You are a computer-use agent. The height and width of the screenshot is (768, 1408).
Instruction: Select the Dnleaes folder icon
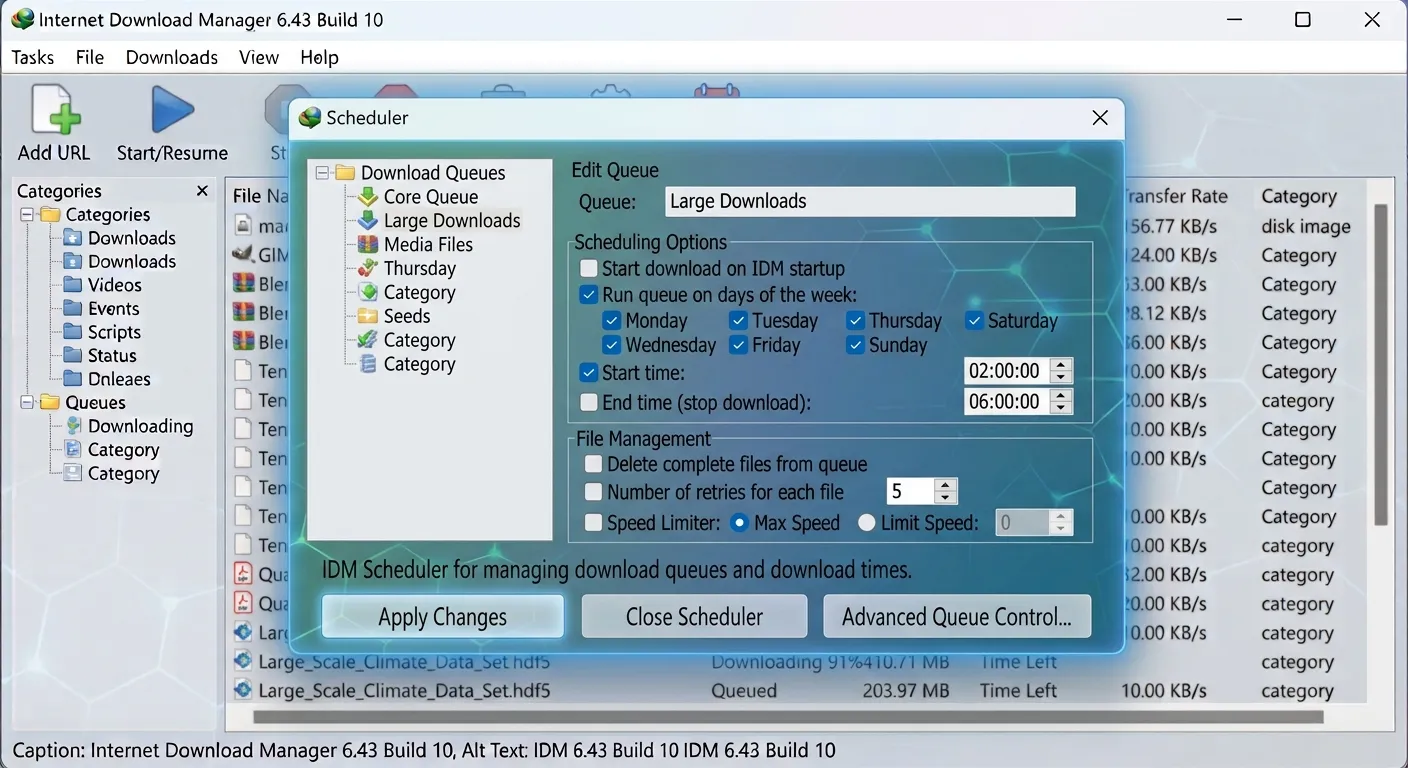[72, 379]
